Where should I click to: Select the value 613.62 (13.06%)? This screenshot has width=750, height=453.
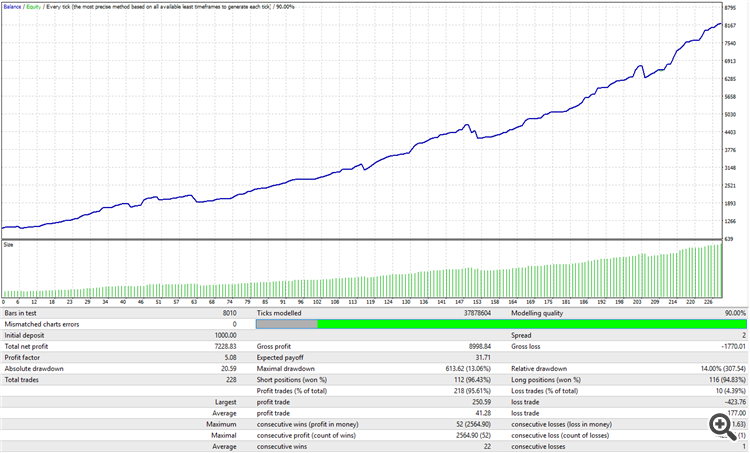point(468,369)
